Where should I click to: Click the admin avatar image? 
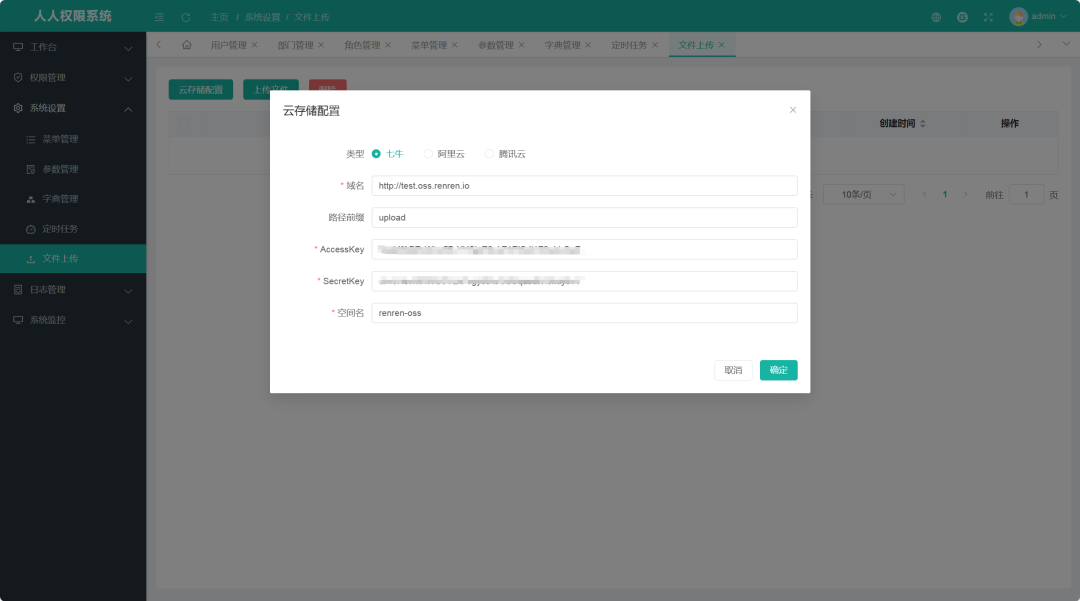point(1018,17)
